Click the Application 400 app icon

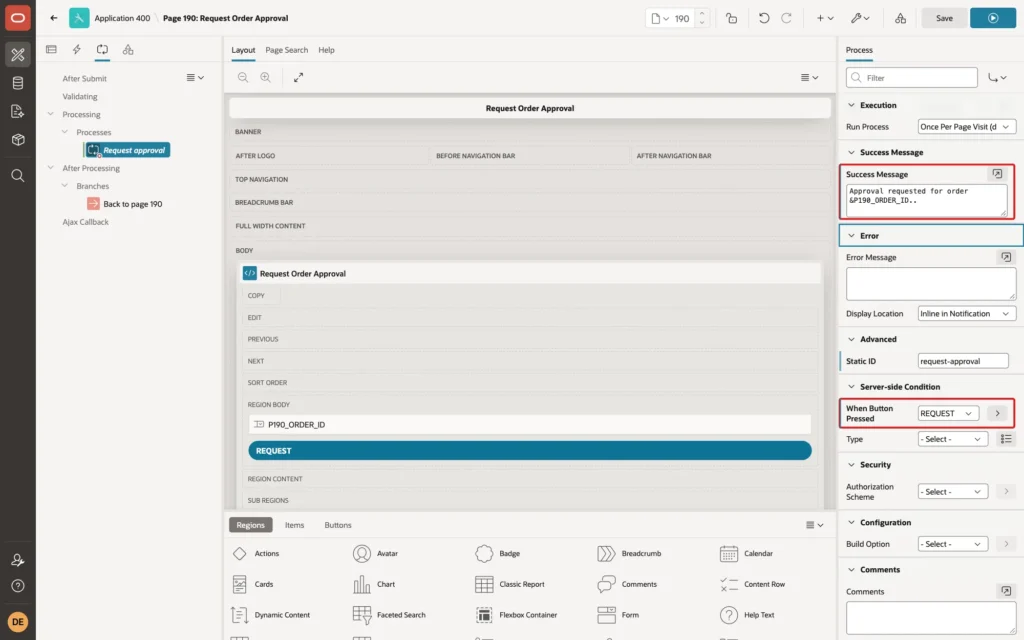coord(79,18)
